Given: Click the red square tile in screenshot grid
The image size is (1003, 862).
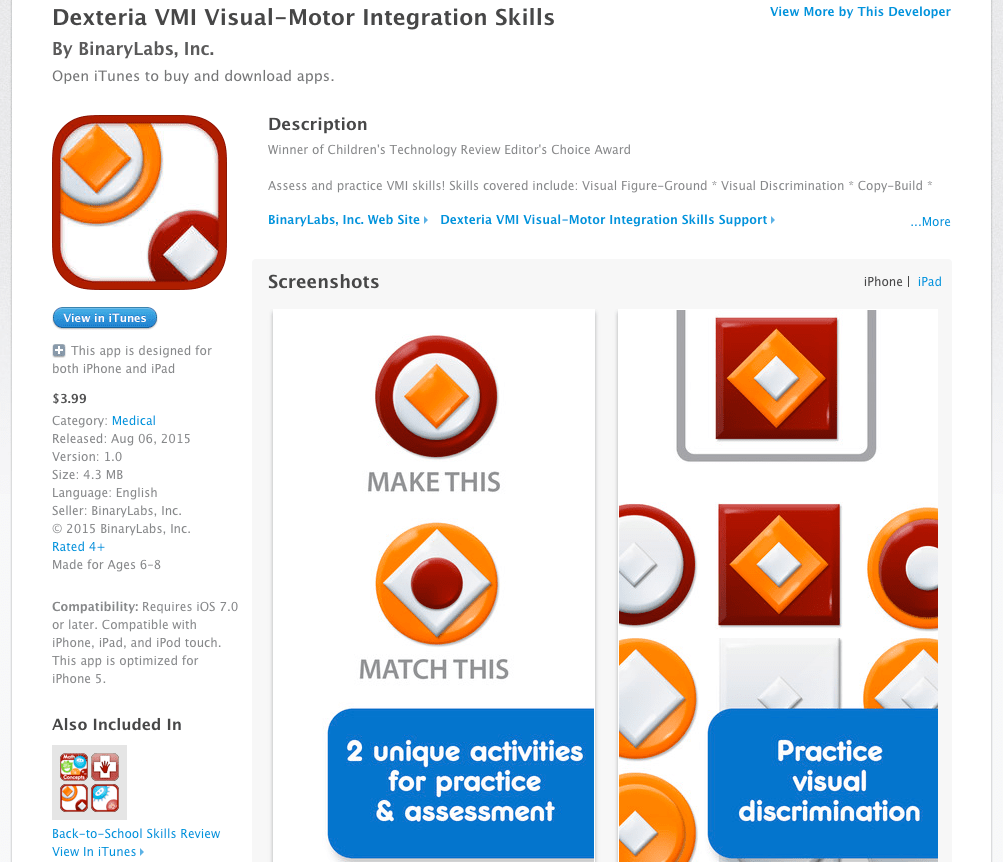Looking at the screenshot, I should click(778, 563).
